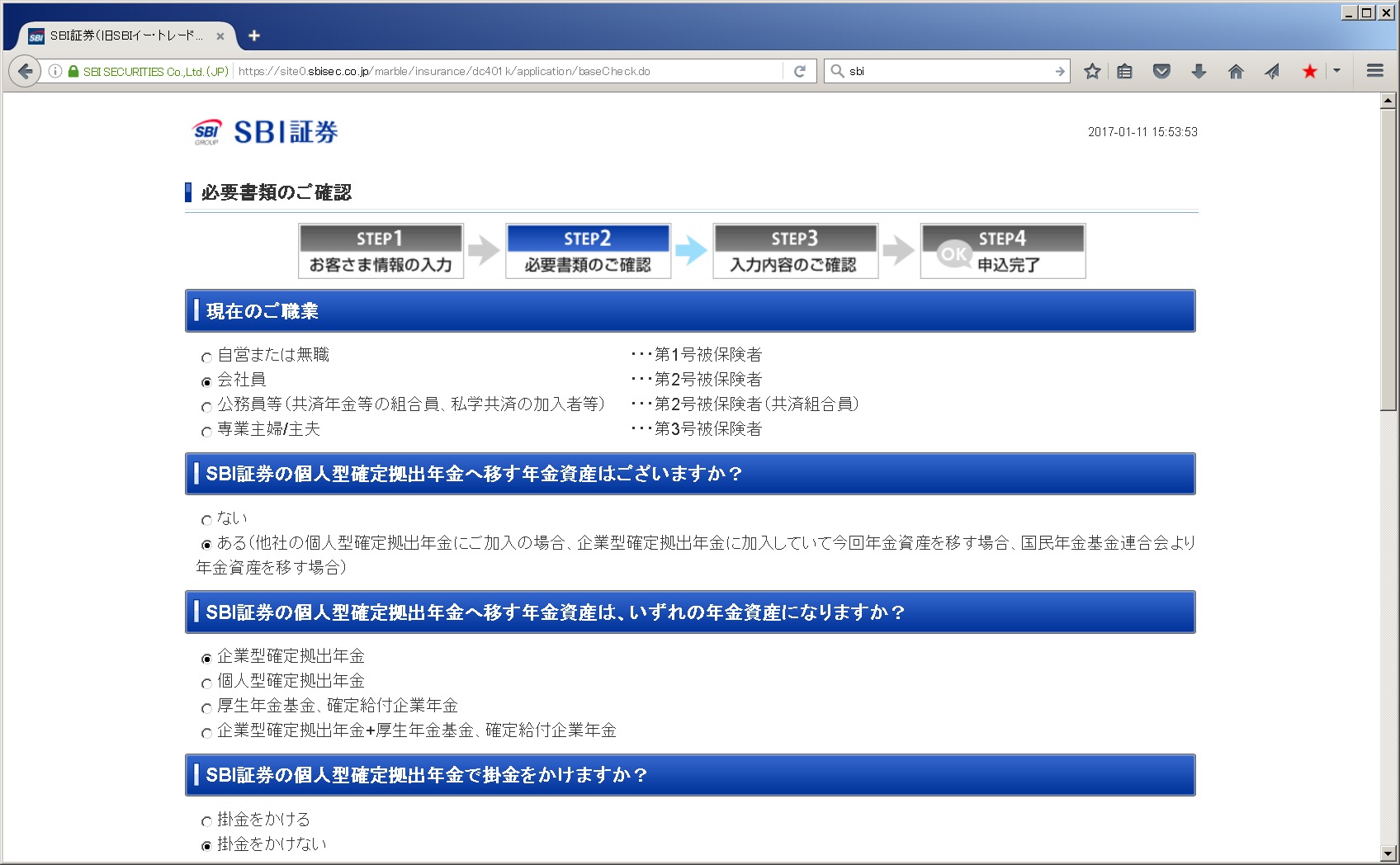This screenshot has height=865, width=1400.
Task: Open site information icon in address bar
Action: (54, 71)
